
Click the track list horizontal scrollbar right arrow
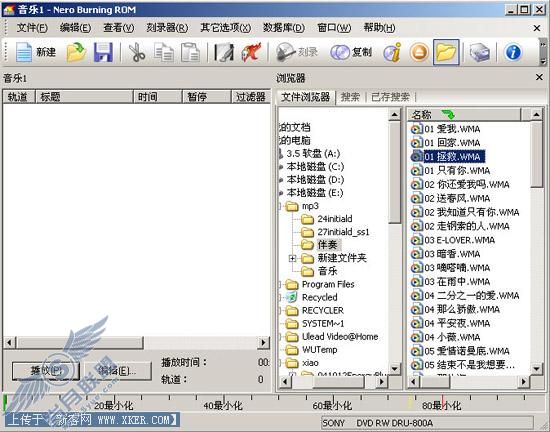click(x=263, y=342)
